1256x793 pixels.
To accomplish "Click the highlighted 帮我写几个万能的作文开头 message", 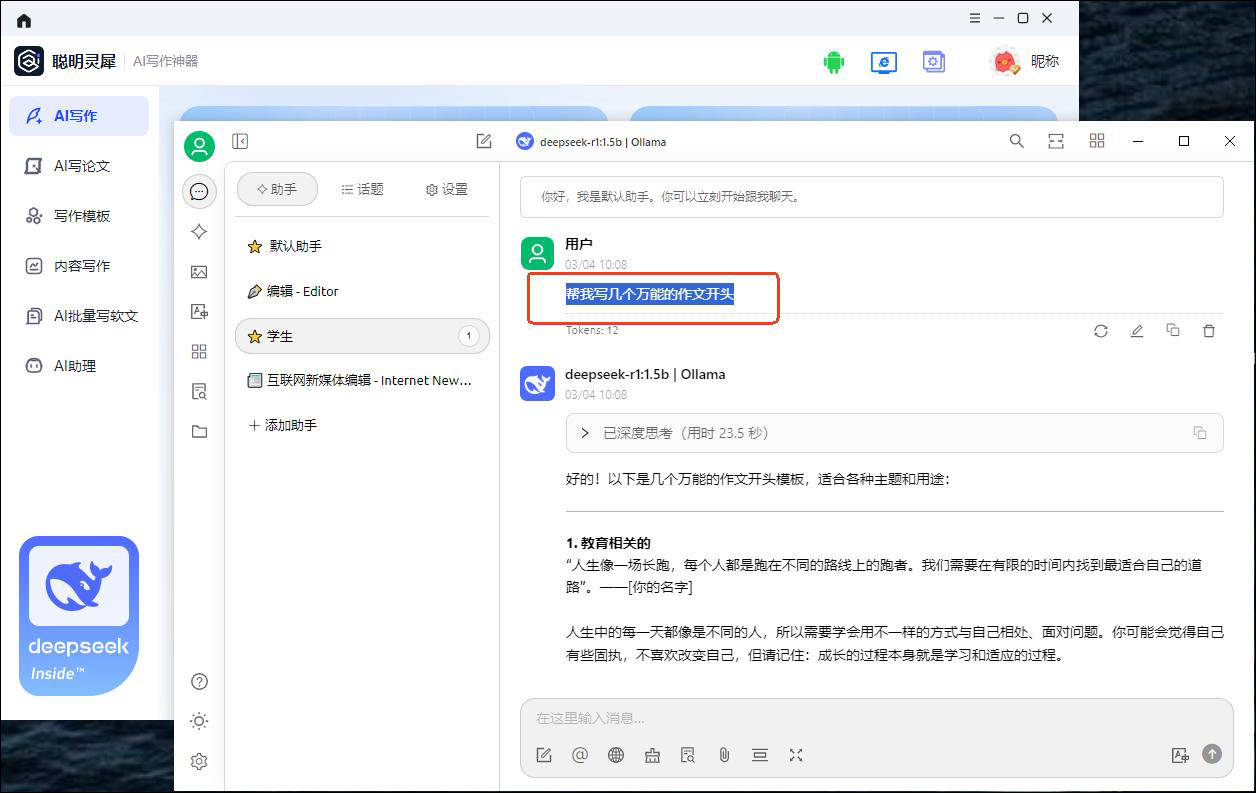I will [x=650, y=294].
